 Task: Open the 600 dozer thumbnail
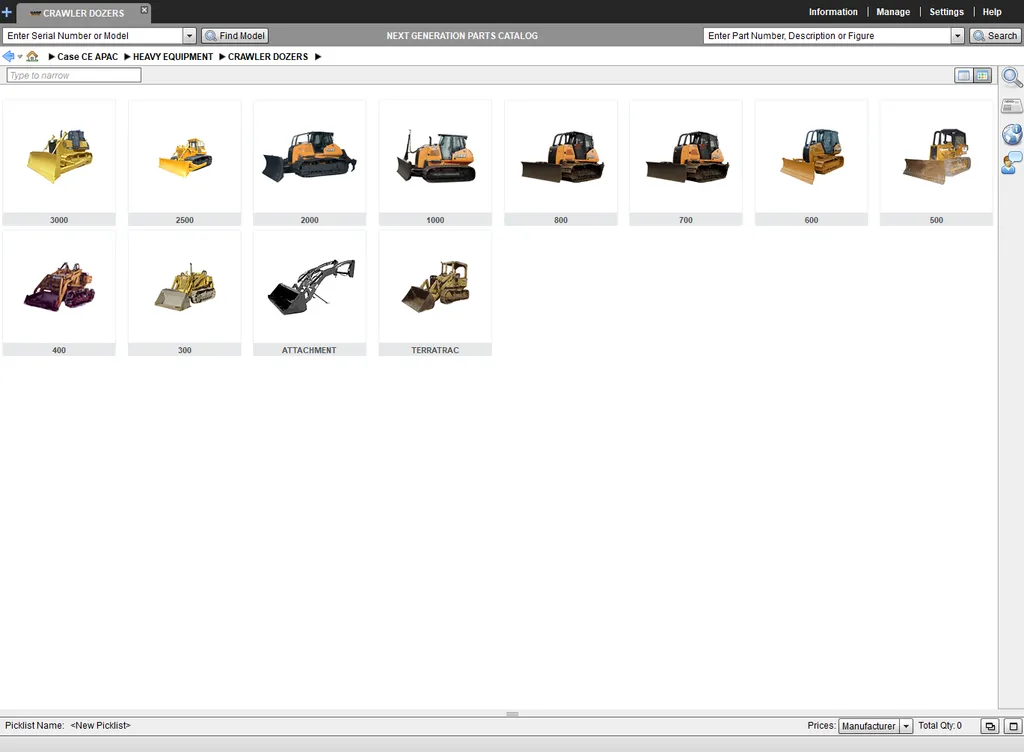(x=811, y=163)
